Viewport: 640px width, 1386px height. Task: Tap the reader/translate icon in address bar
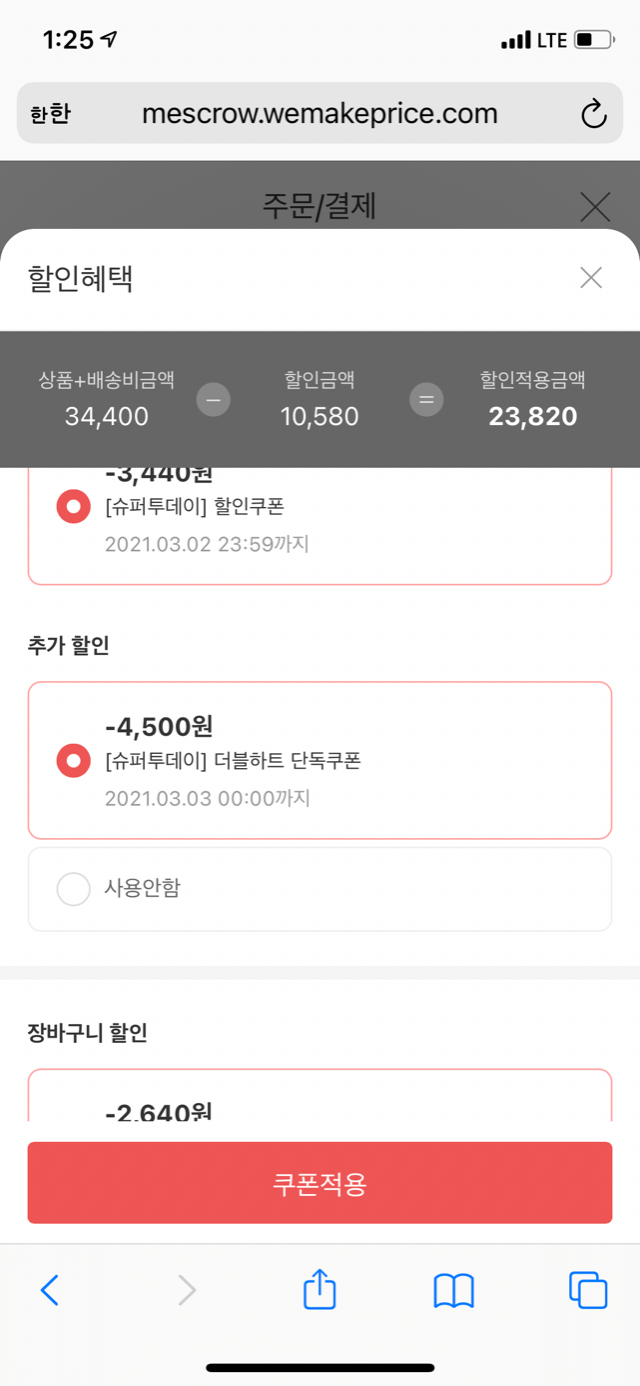50,114
